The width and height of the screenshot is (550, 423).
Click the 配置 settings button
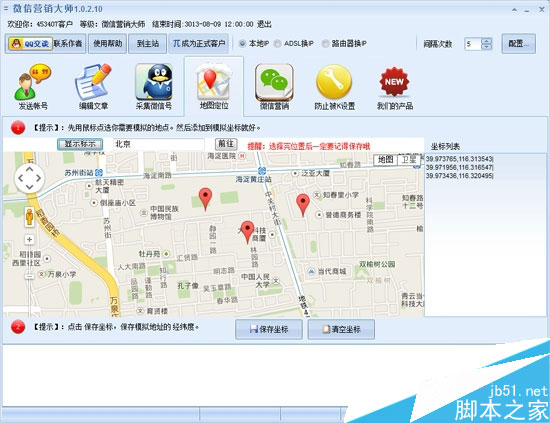point(518,43)
